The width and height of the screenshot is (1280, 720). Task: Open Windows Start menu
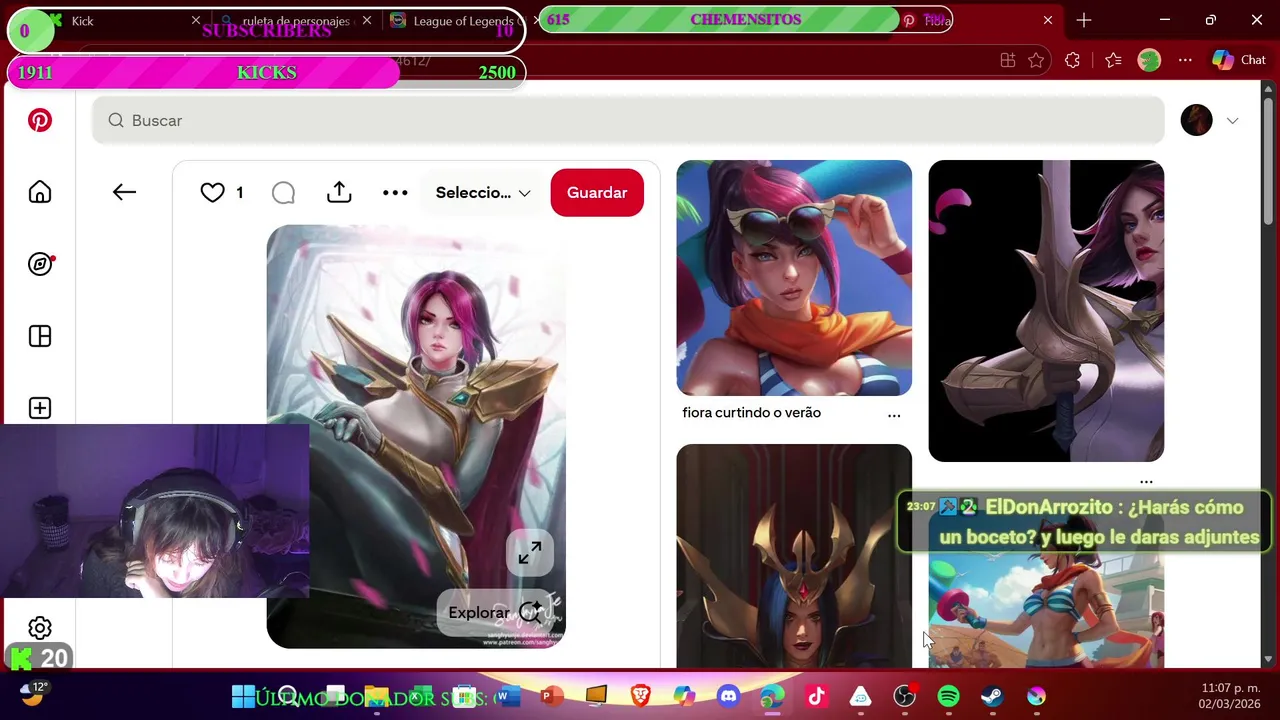pos(243,696)
